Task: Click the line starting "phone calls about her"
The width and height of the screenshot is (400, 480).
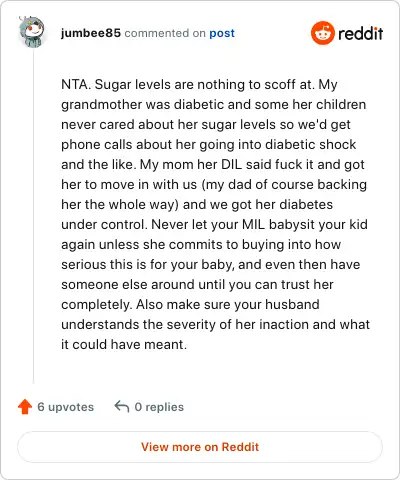Action: click(209, 144)
